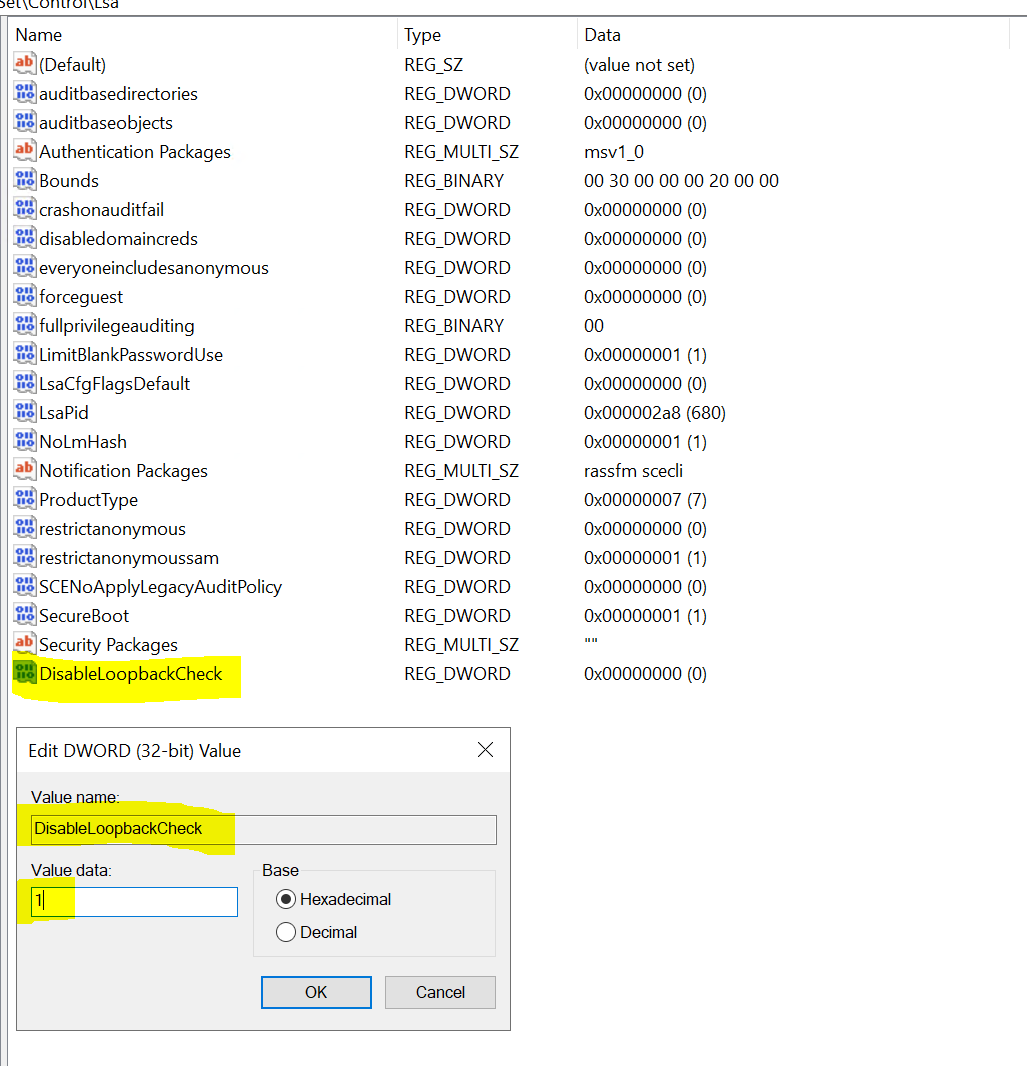1027x1066 pixels.
Task: Select the SecureBoot value icon
Action: click(x=24, y=615)
